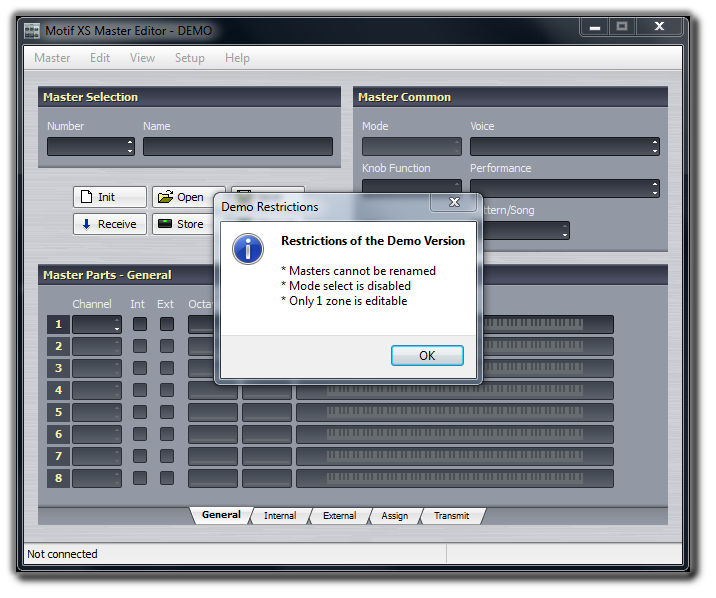The height and width of the screenshot is (598, 716).
Task: Switch to the Assign tab
Action: pos(395,515)
